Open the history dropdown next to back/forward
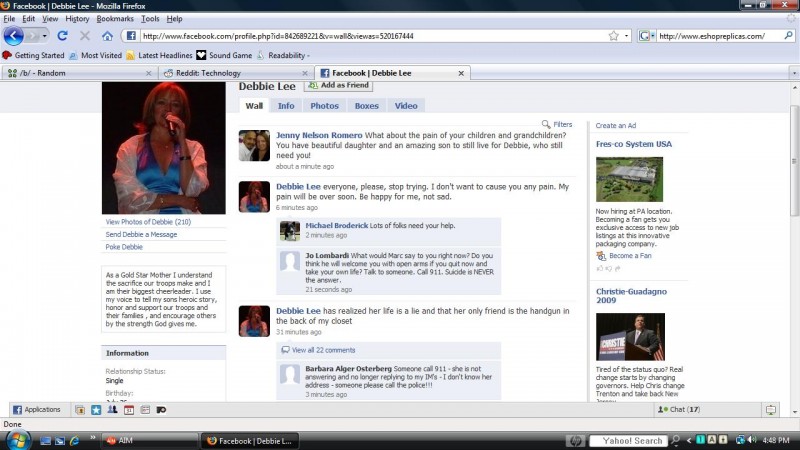Viewport: 800px width, 450px height. [44, 36]
